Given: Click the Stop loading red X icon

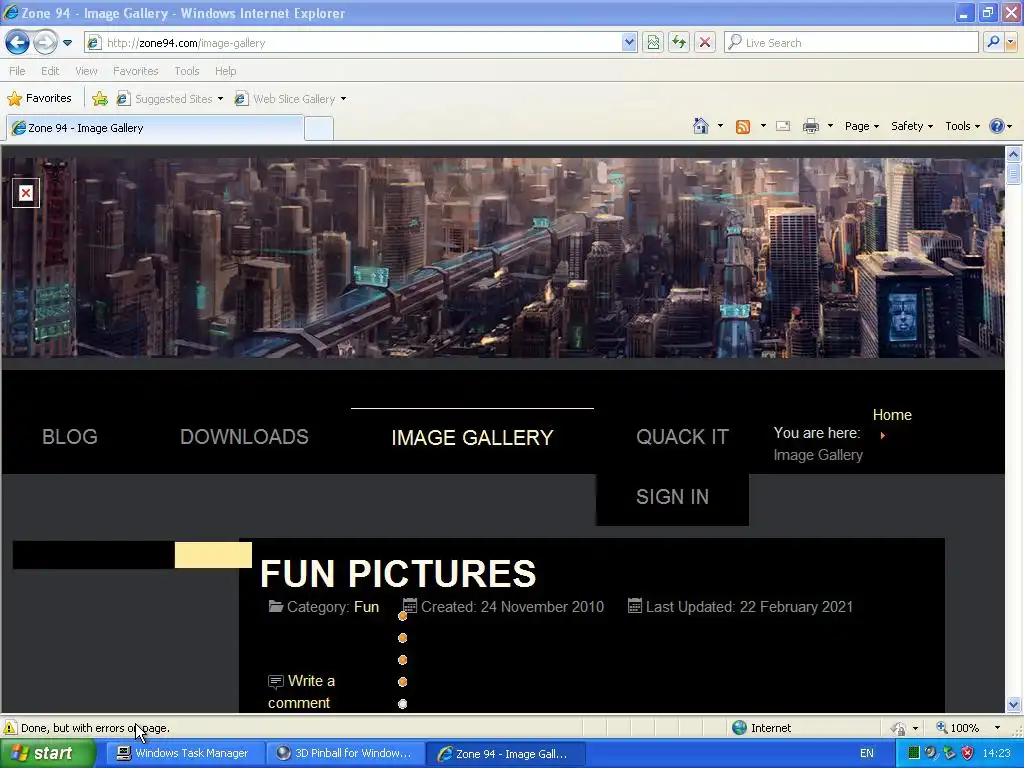Looking at the screenshot, I should pyautogui.click(x=705, y=43).
